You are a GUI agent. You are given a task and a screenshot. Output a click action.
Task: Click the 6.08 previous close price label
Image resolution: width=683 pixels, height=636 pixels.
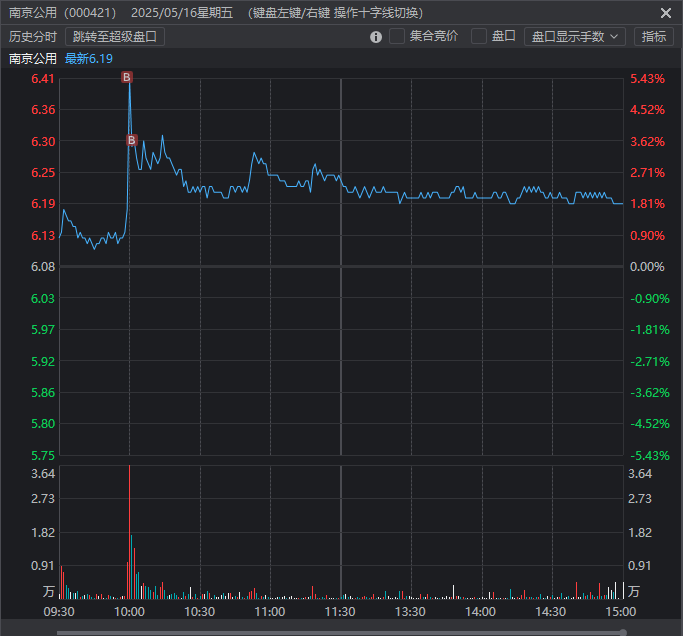pos(43,267)
